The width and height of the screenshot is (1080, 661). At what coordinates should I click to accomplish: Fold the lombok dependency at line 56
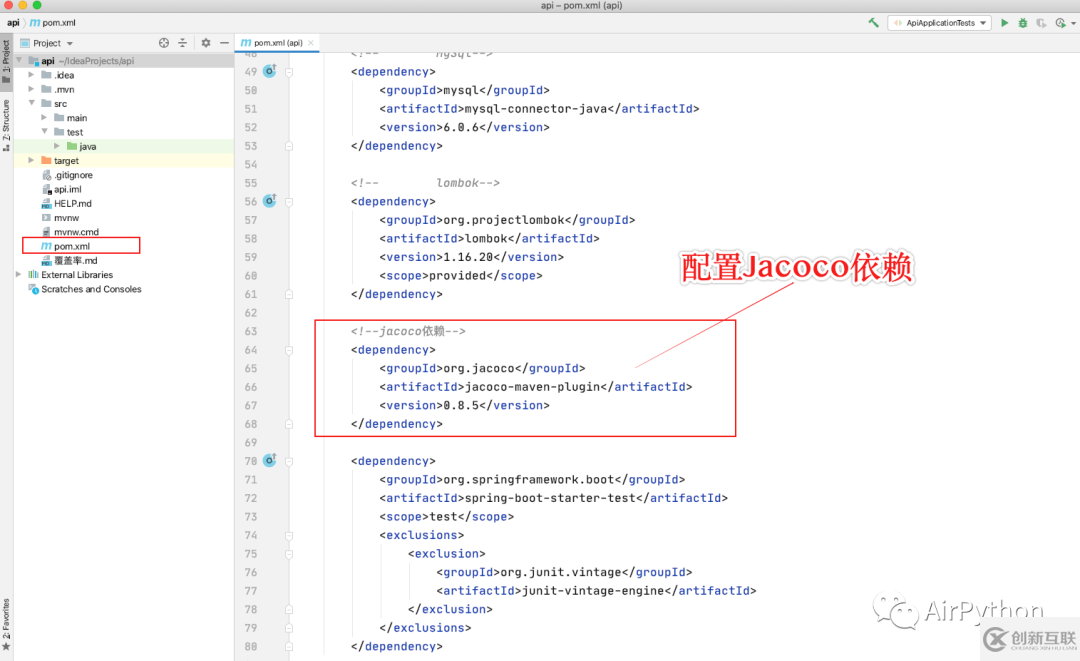tap(289, 202)
